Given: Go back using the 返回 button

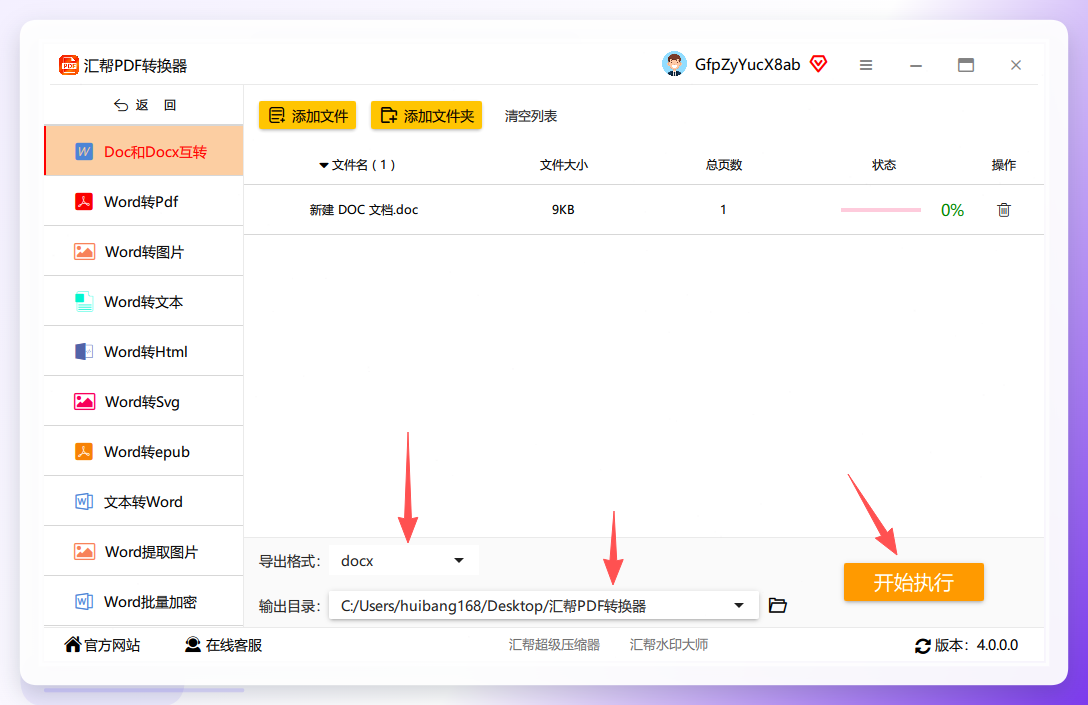Looking at the screenshot, I should pyautogui.click(x=145, y=105).
